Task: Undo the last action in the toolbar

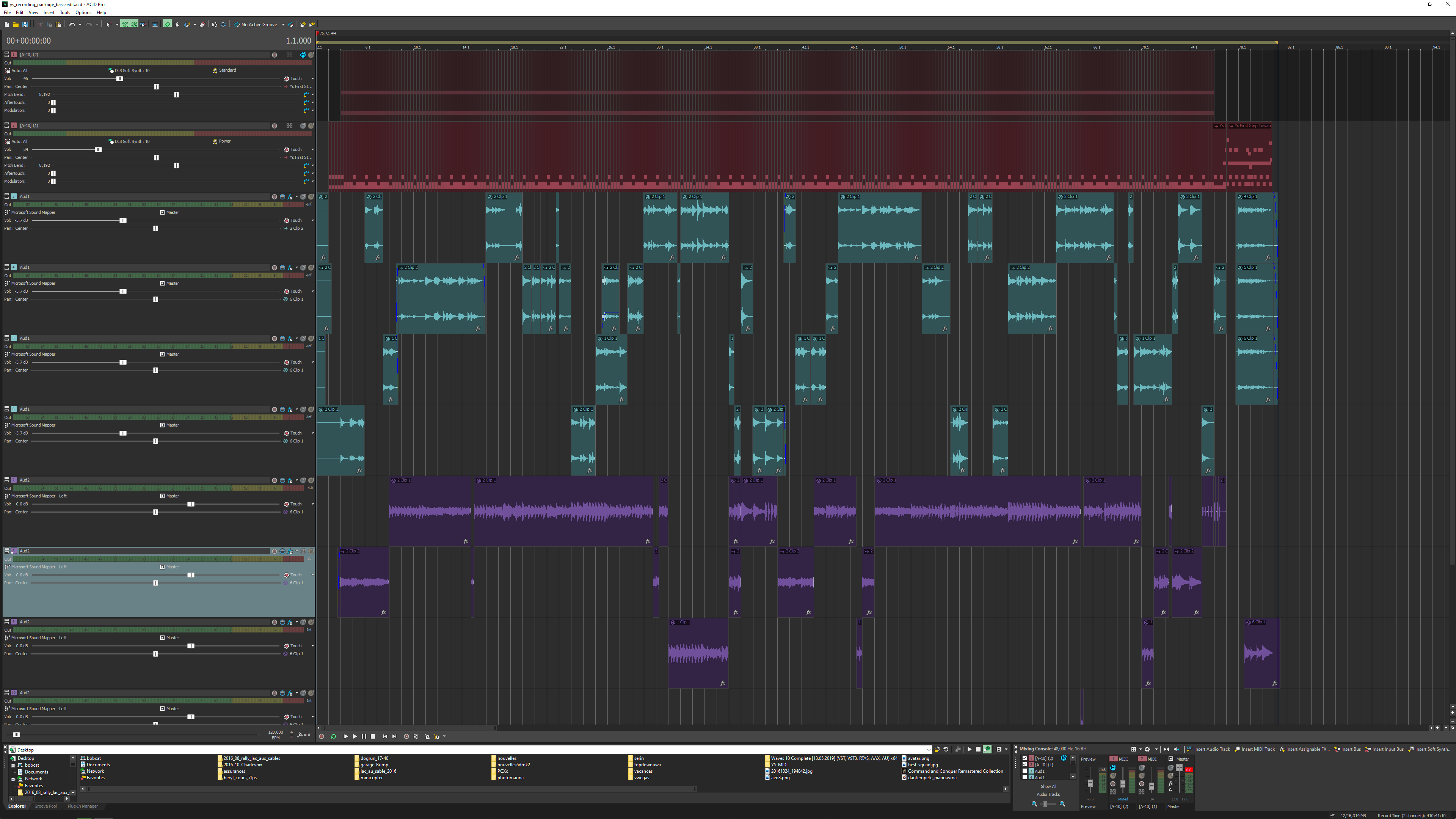Action: tap(72, 24)
